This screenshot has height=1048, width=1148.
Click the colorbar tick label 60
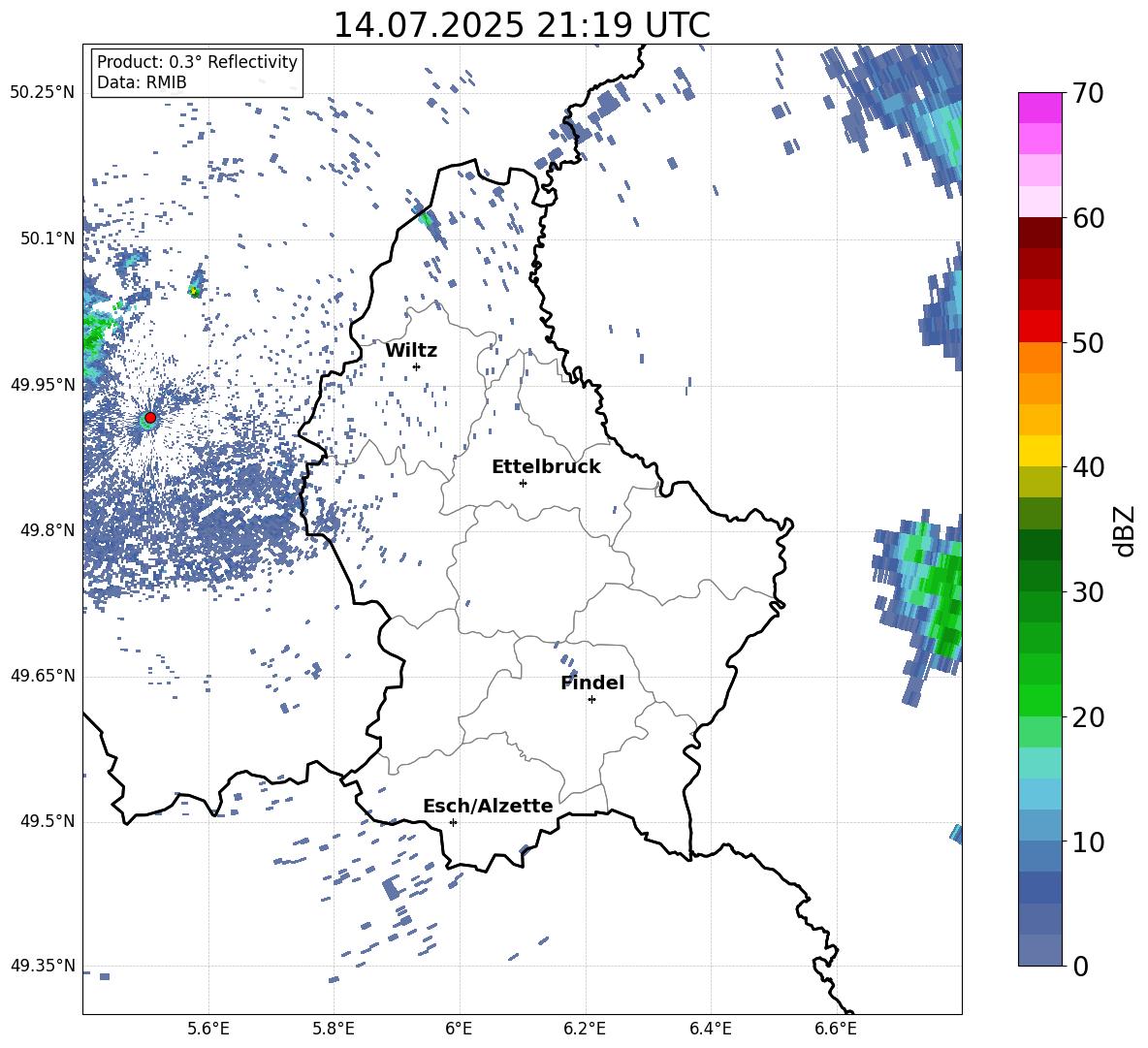pyautogui.click(x=1088, y=218)
